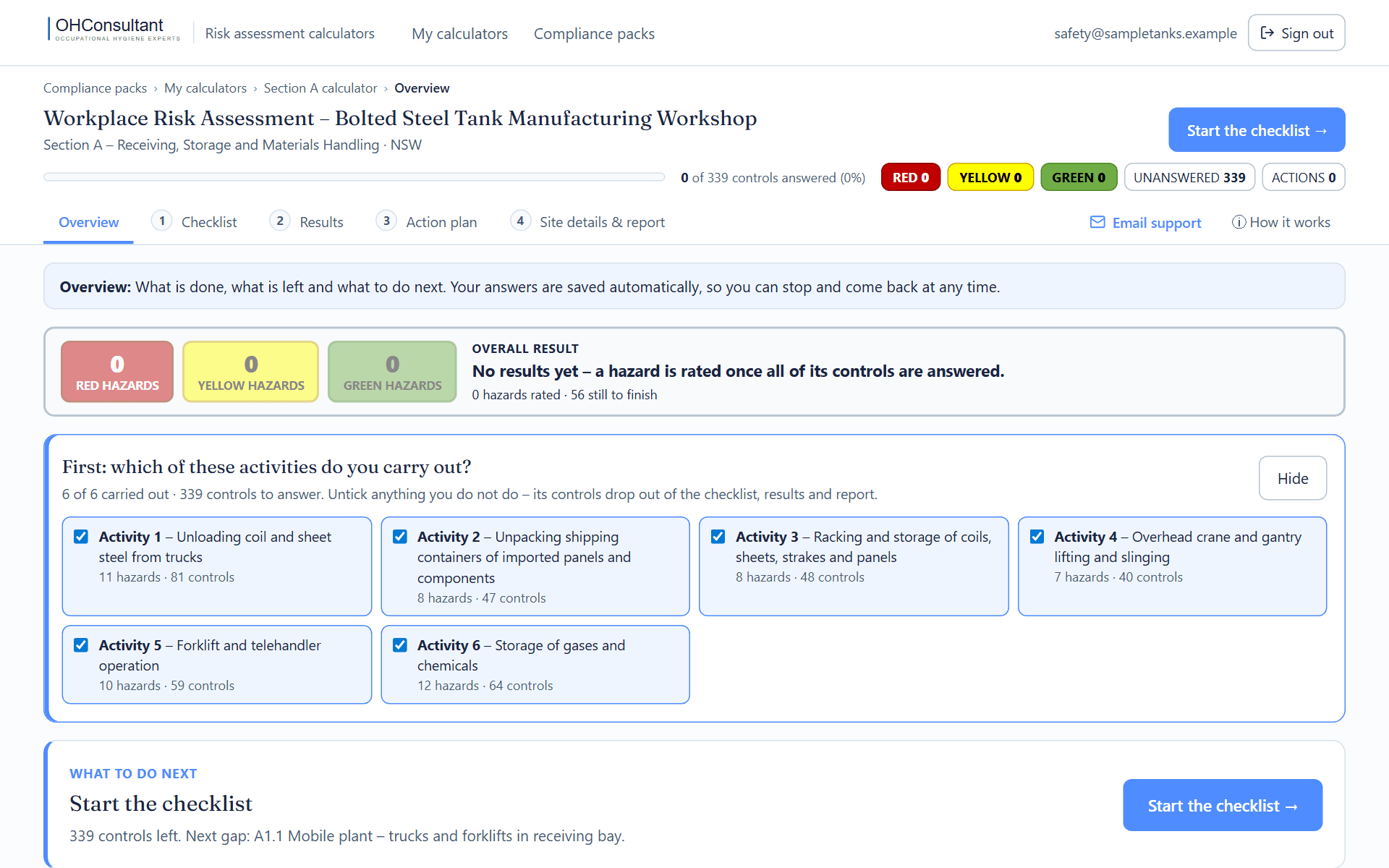Click step number 2 circle for Results
1389x868 pixels.
coord(280,221)
